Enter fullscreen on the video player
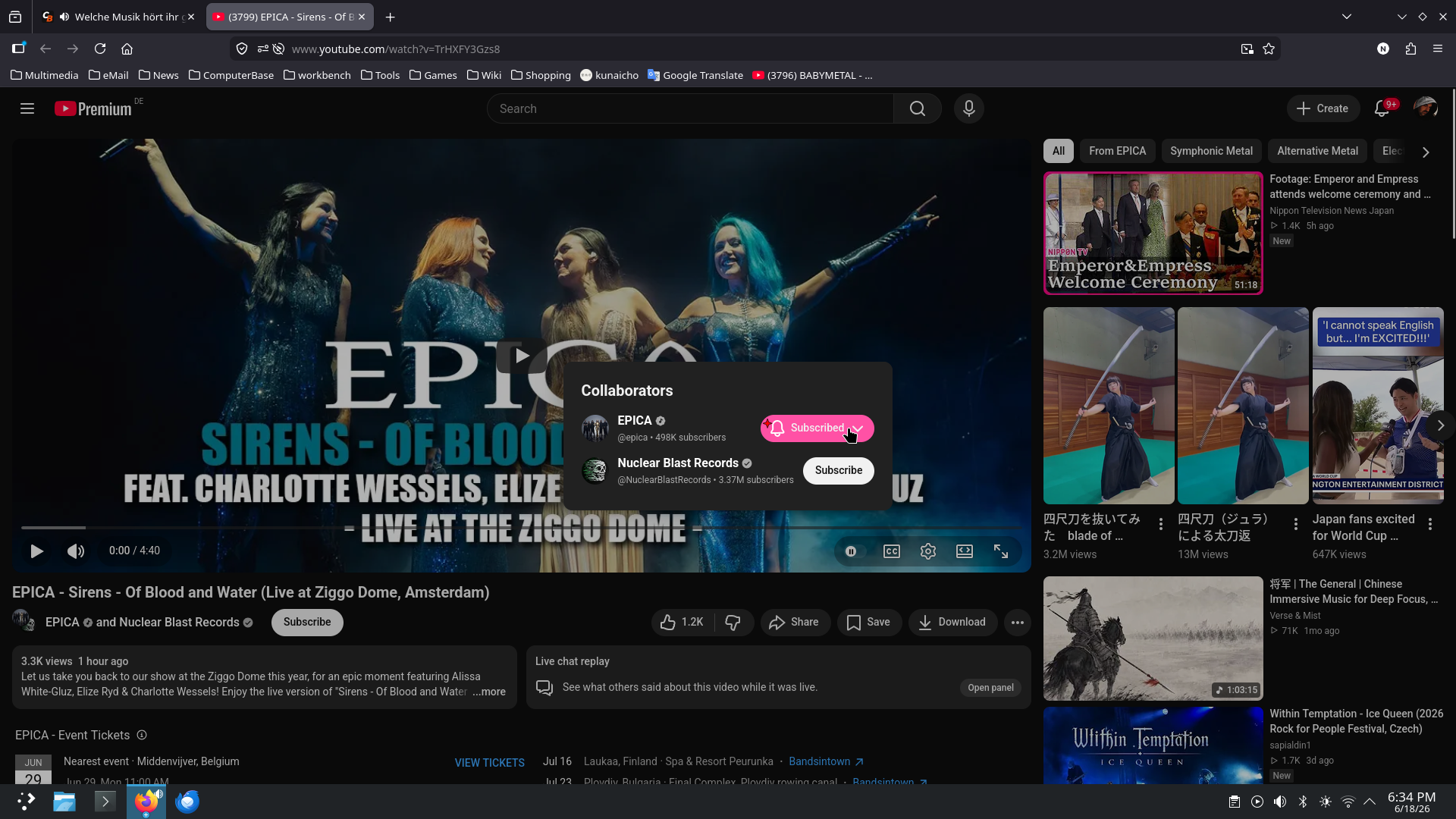1456x819 pixels. pyautogui.click(x=1001, y=551)
